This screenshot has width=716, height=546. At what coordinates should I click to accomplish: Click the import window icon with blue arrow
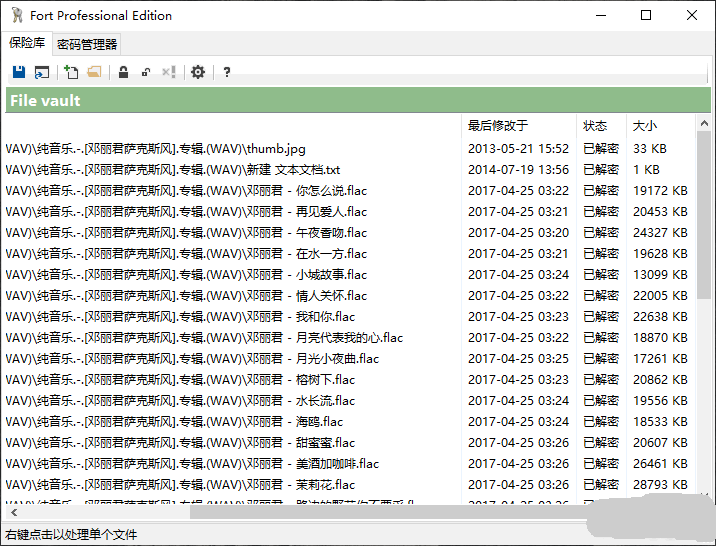42,72
